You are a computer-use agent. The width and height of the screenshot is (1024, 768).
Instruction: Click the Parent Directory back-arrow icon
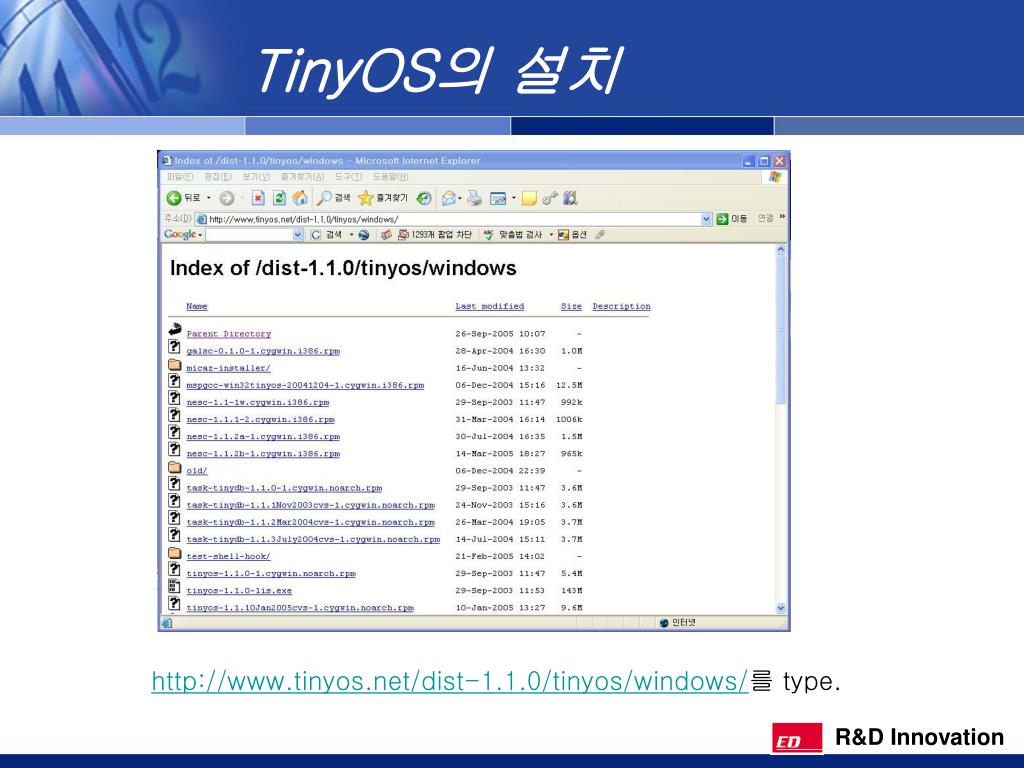coord(174,330)
